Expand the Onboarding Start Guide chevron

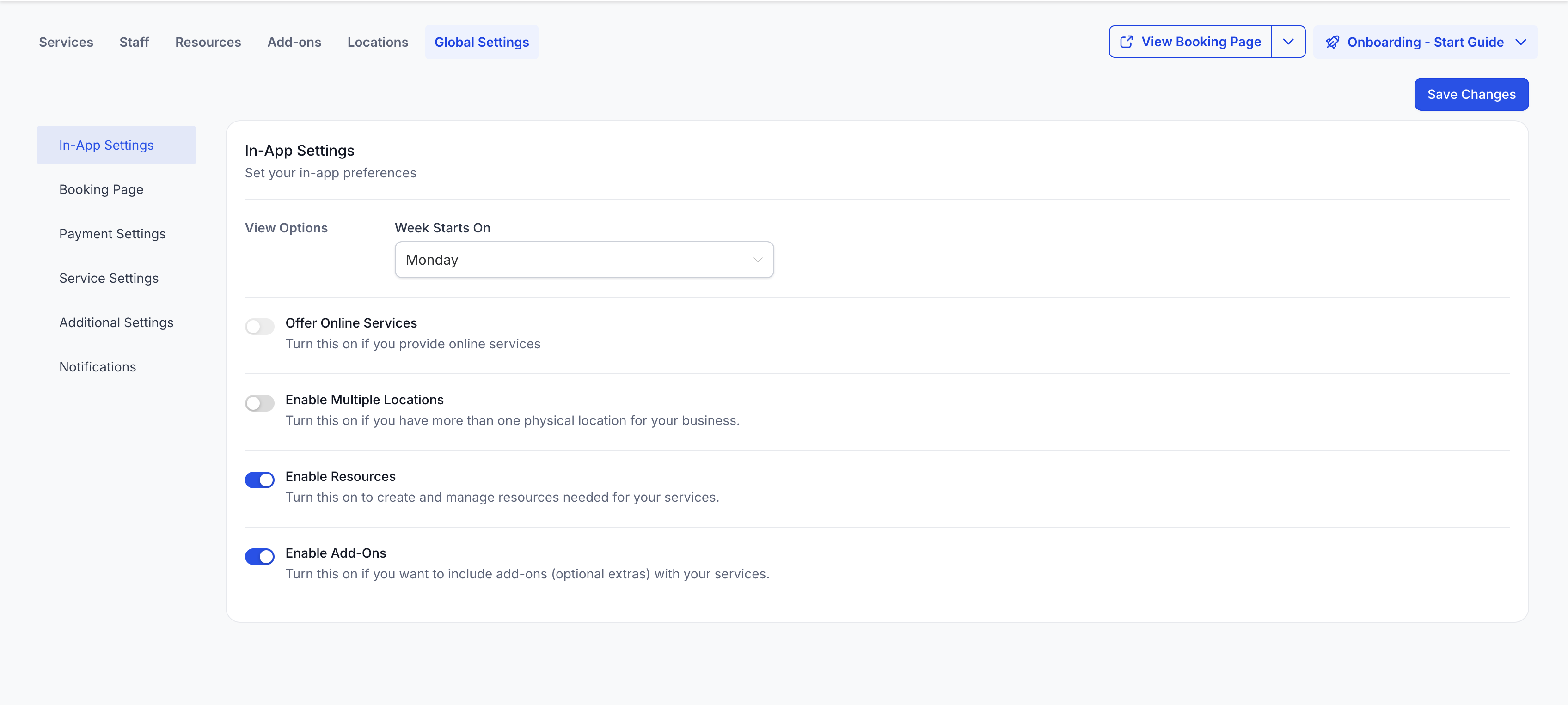pyautogui.click(x=1520, y=42)
